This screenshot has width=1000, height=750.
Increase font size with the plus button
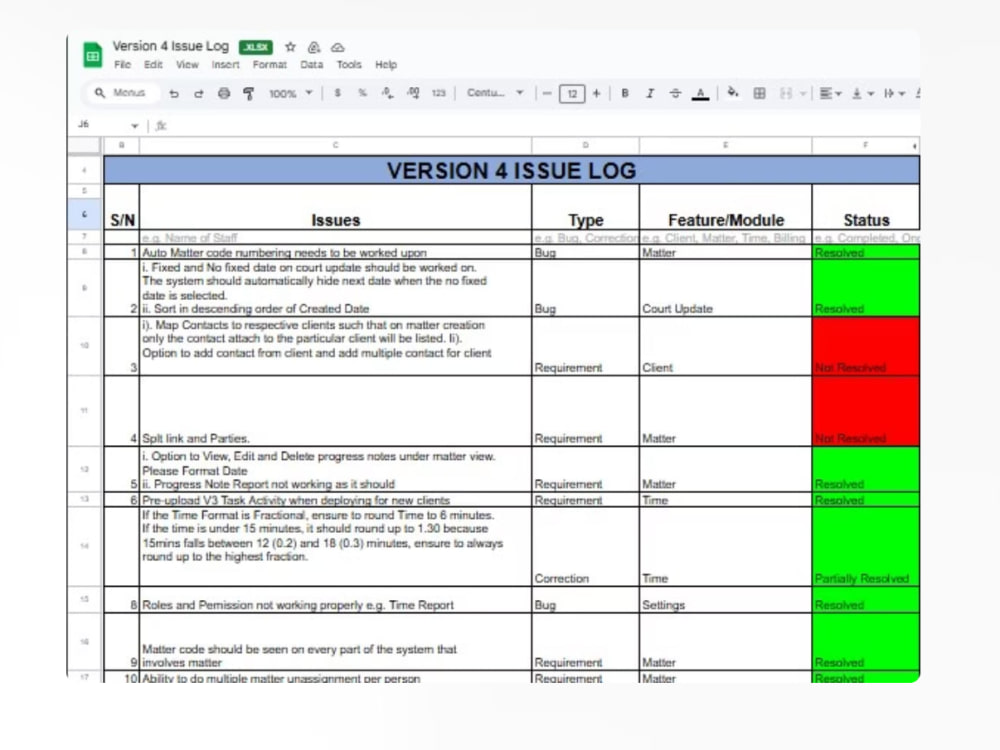[x=596, y=94]
